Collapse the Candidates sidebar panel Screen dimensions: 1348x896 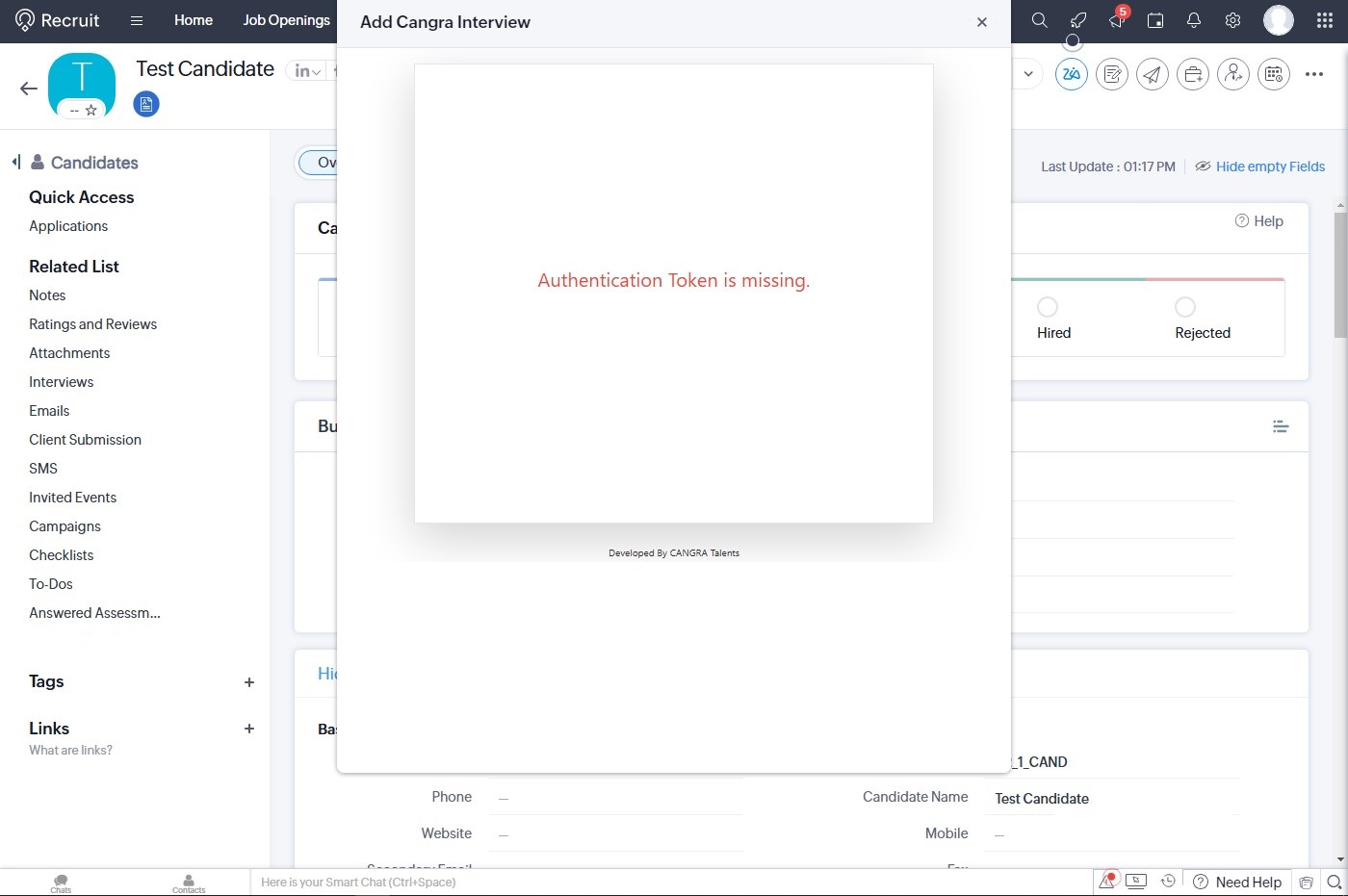pyautogui.click(x=15, y=162)
